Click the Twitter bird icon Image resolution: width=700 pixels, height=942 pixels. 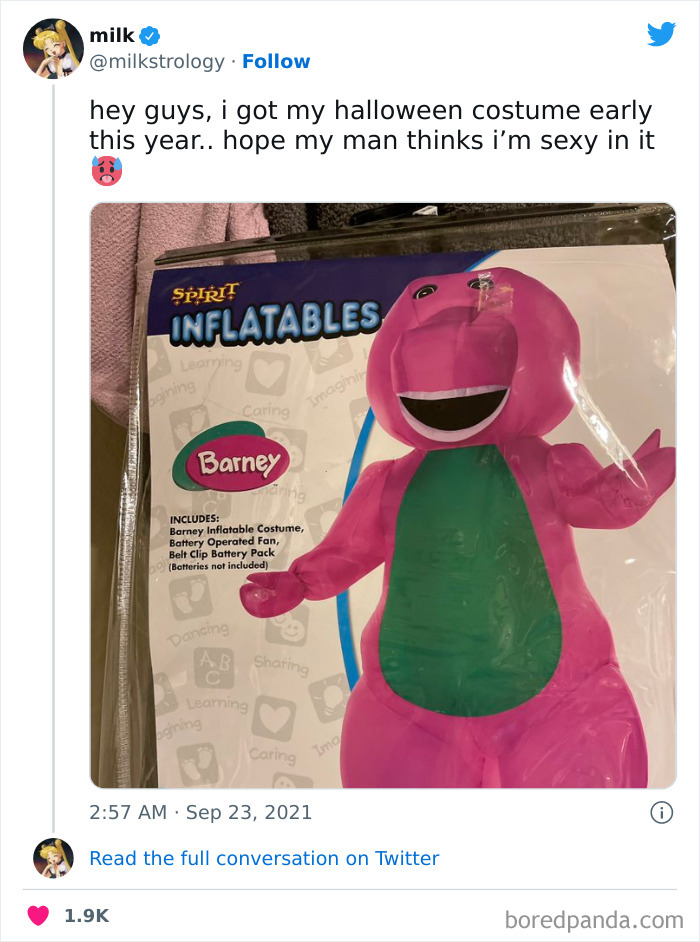coord(662,35)
